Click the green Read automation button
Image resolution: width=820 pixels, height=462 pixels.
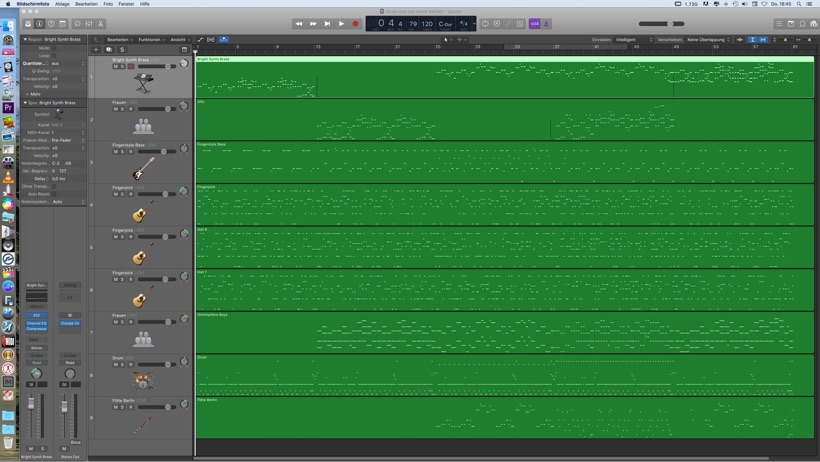(x=36, y=363)
